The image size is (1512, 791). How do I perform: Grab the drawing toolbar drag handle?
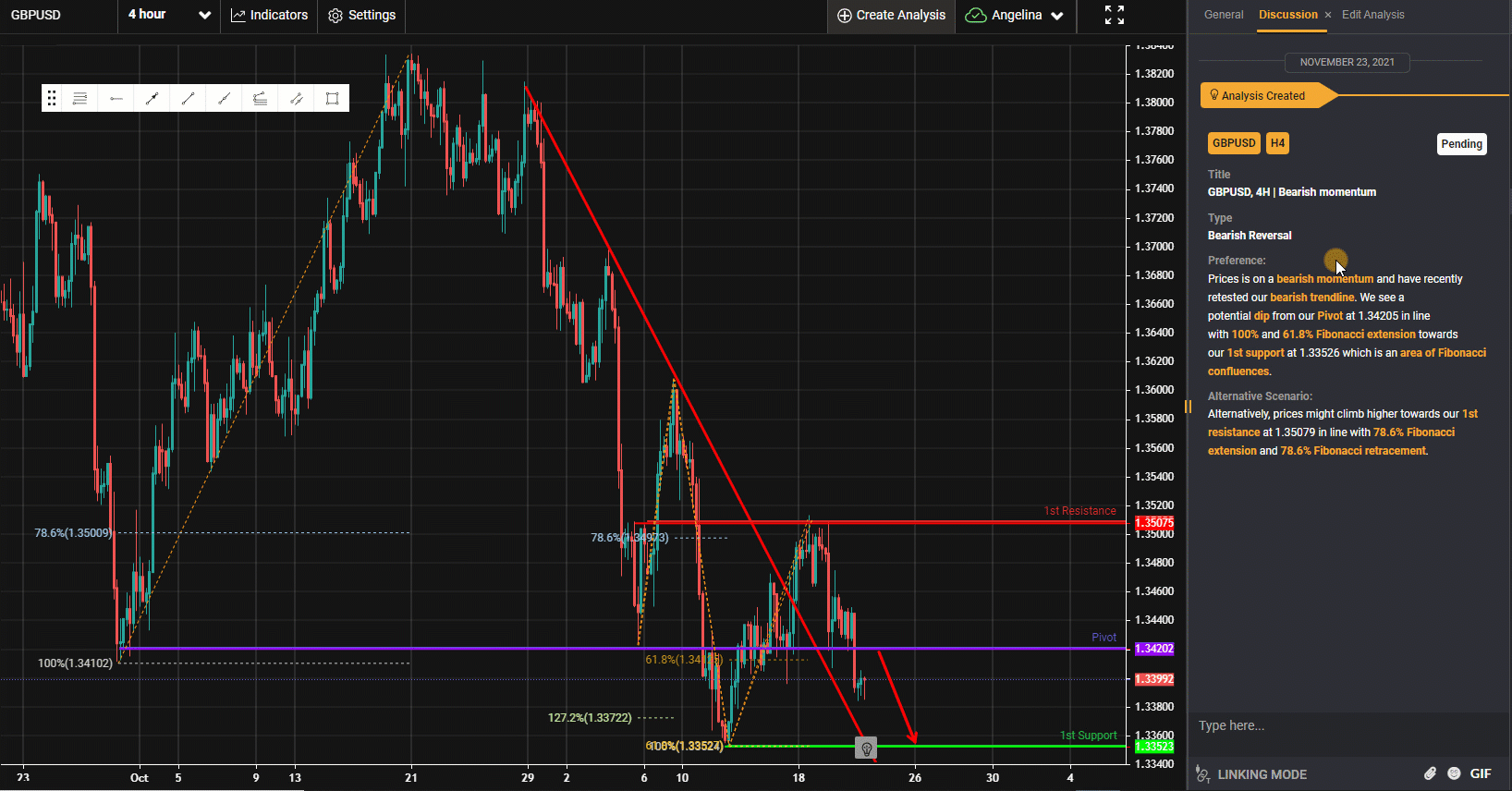[x=52, y=98]
